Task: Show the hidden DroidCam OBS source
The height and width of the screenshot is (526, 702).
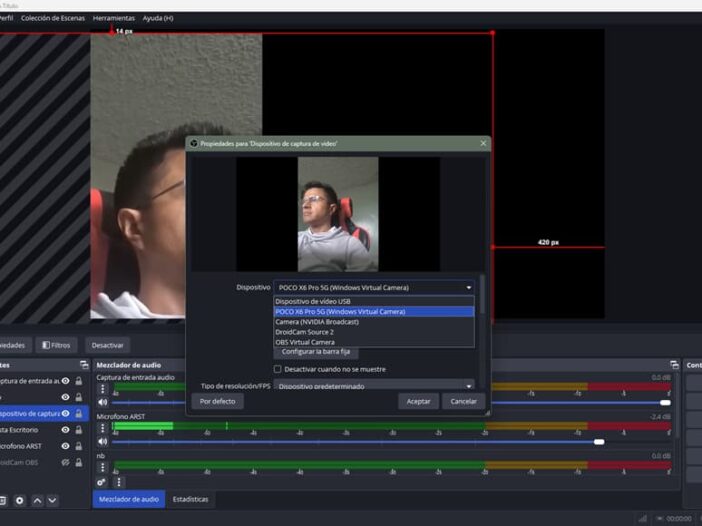Action: 66,462
